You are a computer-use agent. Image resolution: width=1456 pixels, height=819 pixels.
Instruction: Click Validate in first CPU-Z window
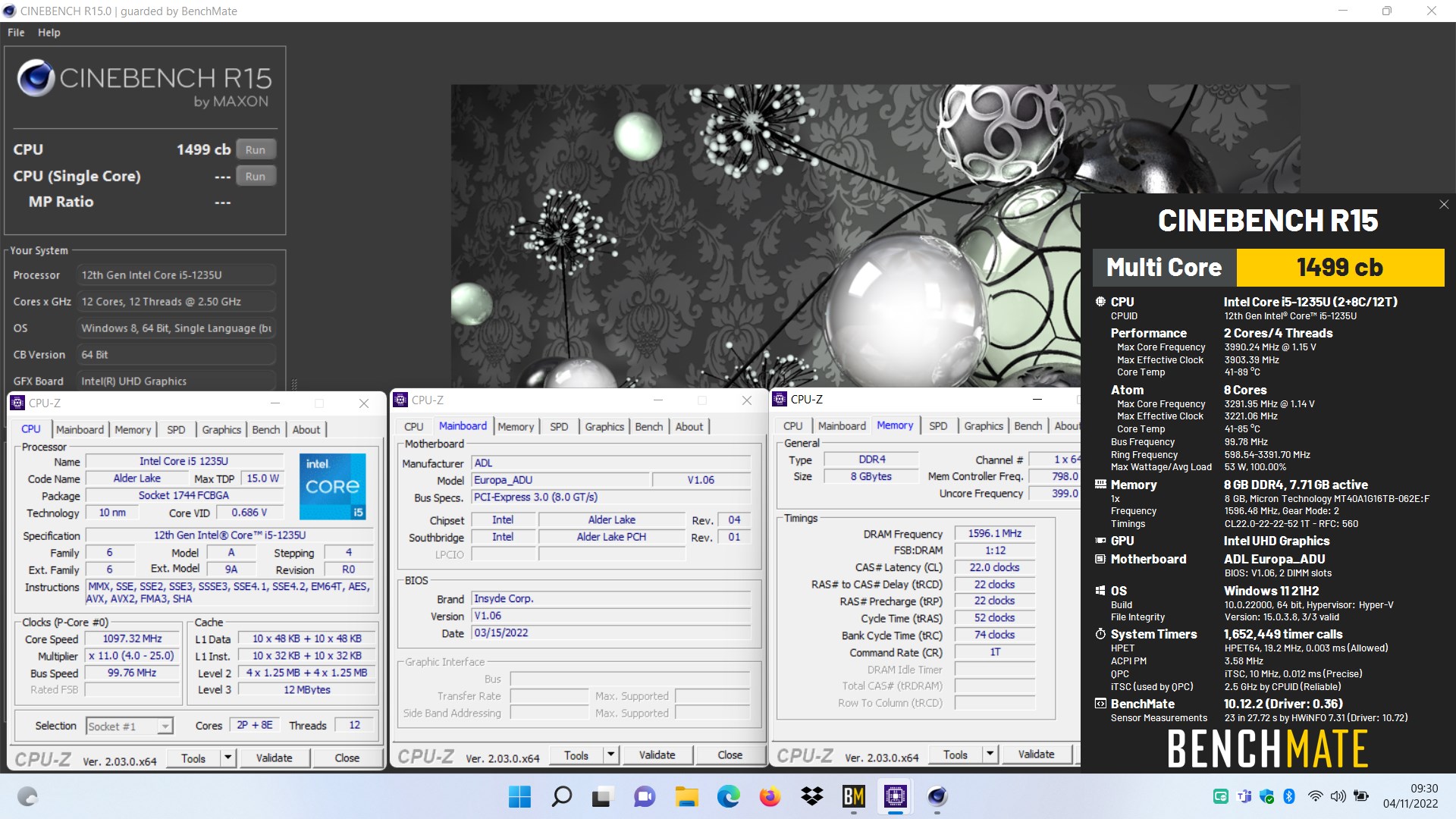(274, 758)
